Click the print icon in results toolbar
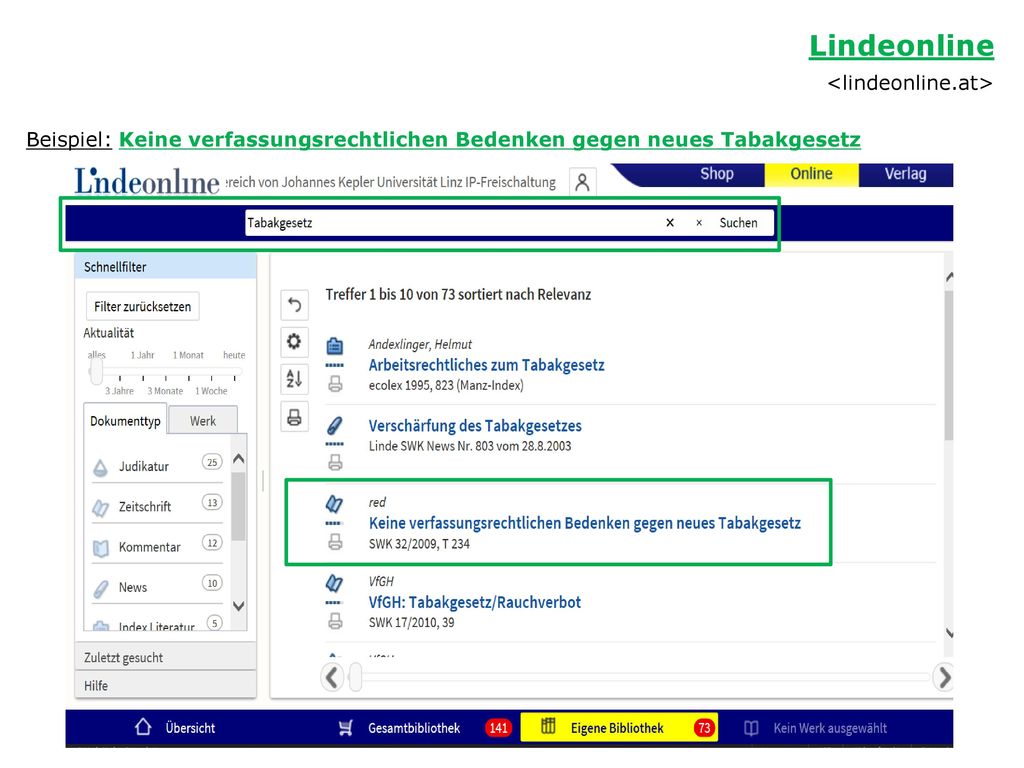This screenshot has height=768, width=1024. pos(295,417)
